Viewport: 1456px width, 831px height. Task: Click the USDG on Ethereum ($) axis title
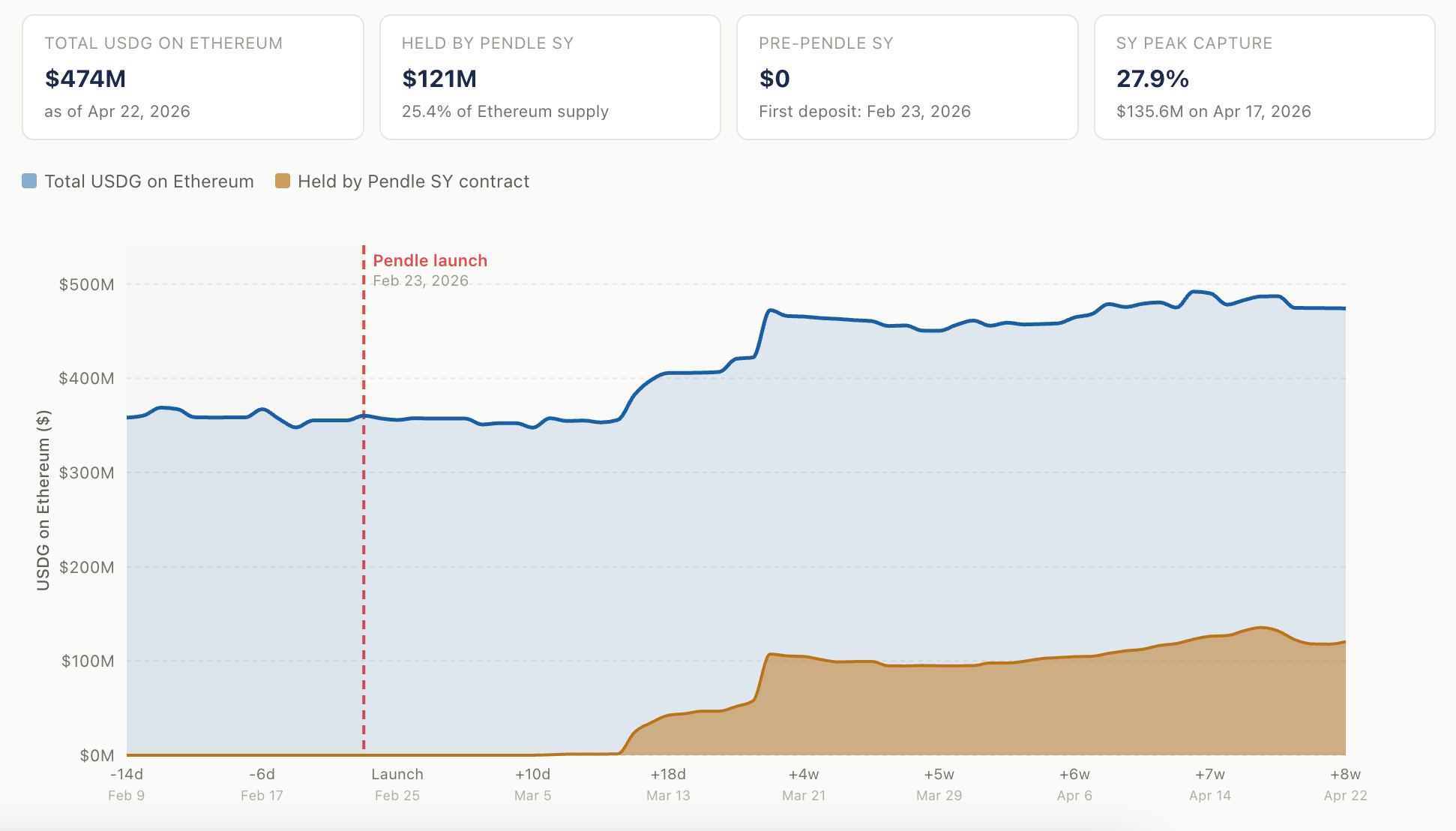tap(43, 500)
